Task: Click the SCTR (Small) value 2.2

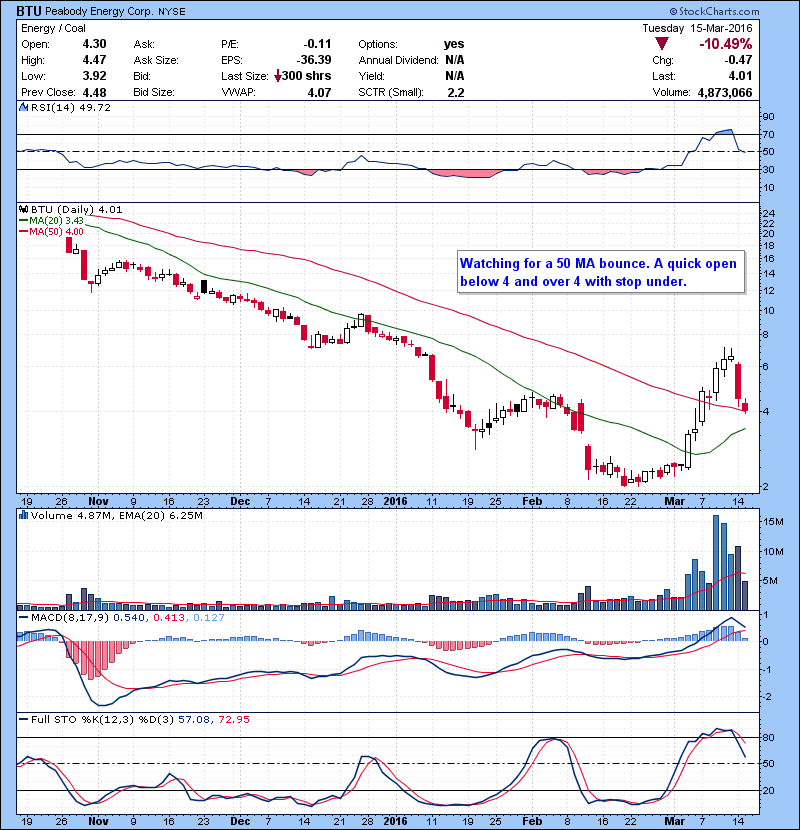Action: click(x=456, y=93)
